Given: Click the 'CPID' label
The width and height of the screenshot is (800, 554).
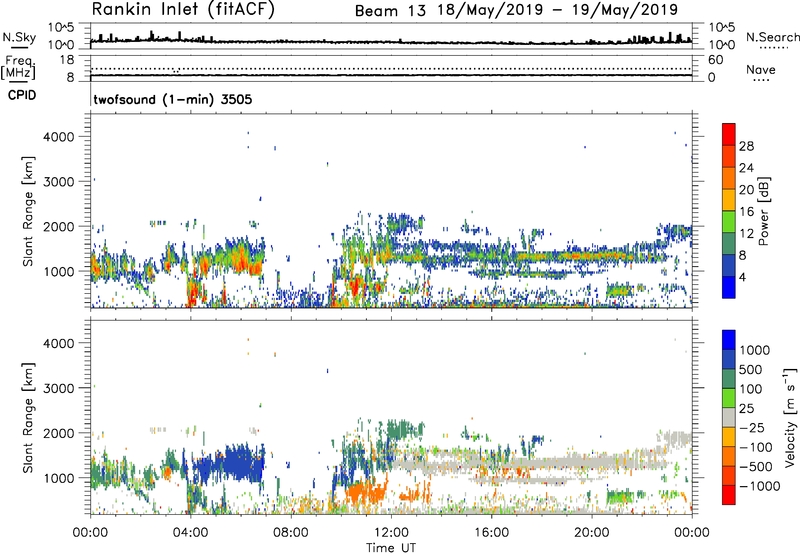Looking at the screenshot, I should 22,95.
